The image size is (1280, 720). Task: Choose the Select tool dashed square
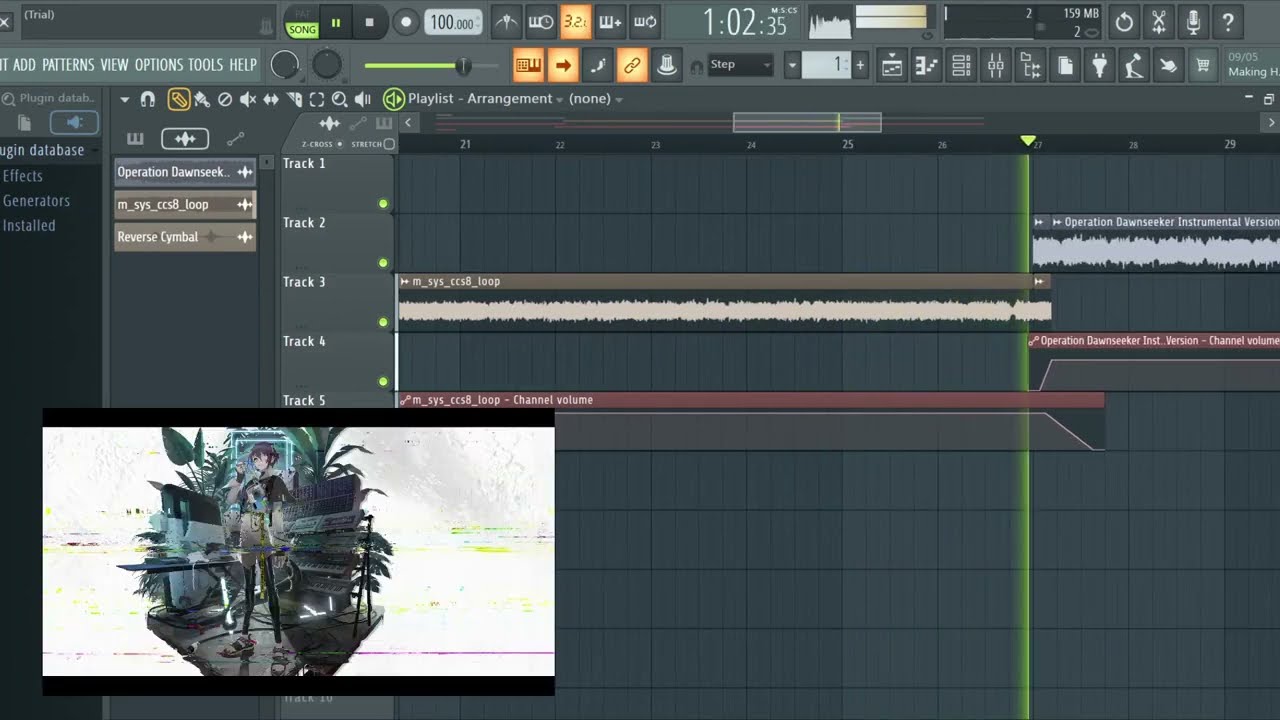(317, 99)
